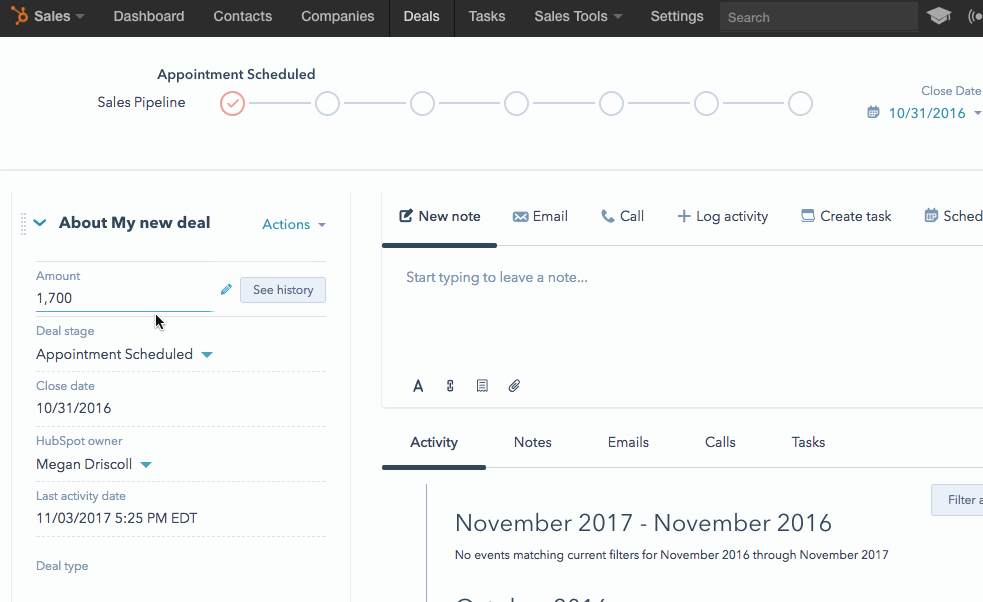Click the drag handle beside About My new deal
Image resolution: width=983 pixels, height=602 pixels.
click(x=24, y=224)
